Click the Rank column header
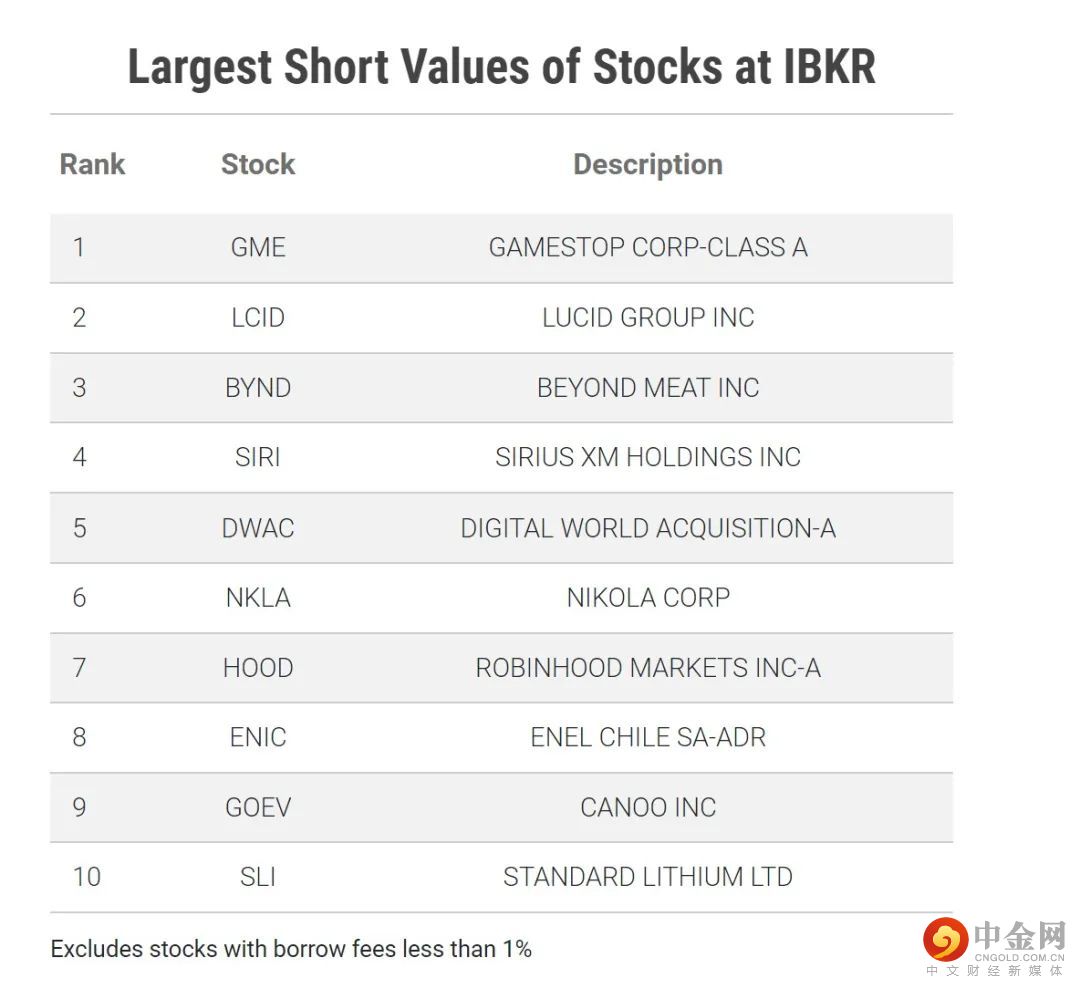The width and height of the screenshot is (1080, 989). [x=92, y=165]
